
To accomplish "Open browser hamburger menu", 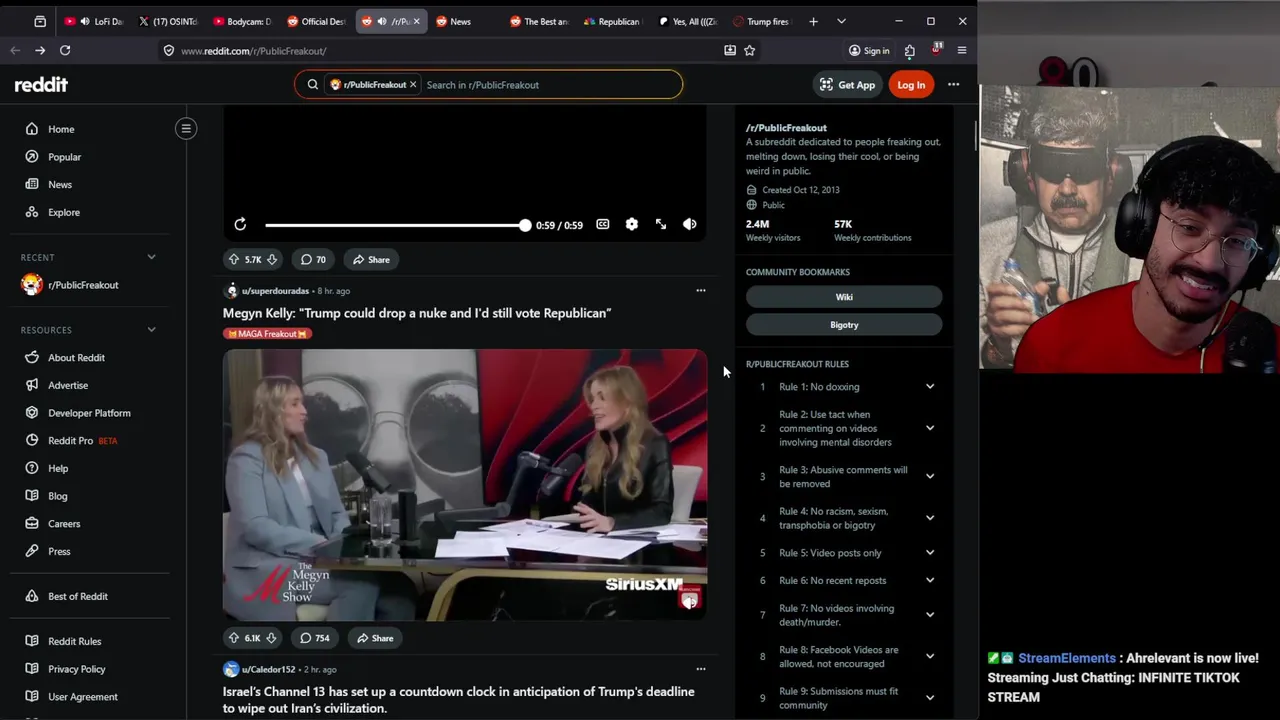I will click(961, 50).
